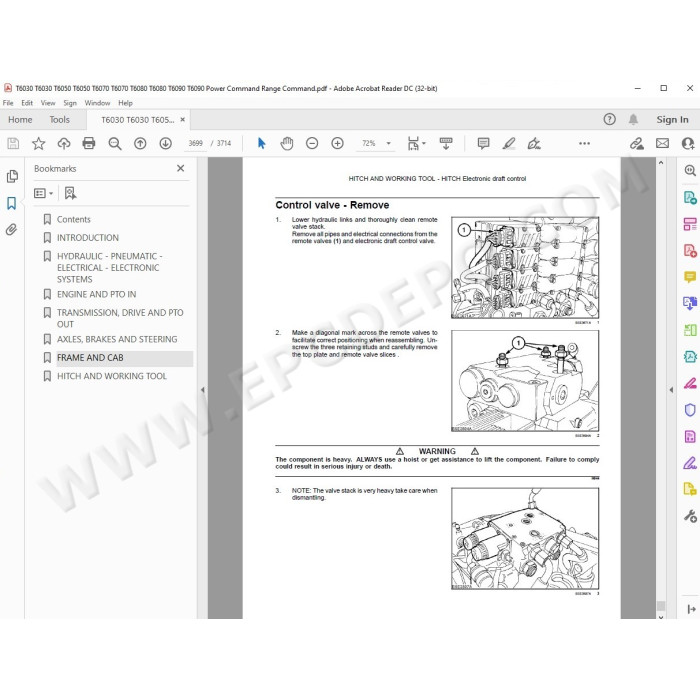700x700 pixels.
Task: Close the T6030 document tab
Action: (x=182, y=120)
